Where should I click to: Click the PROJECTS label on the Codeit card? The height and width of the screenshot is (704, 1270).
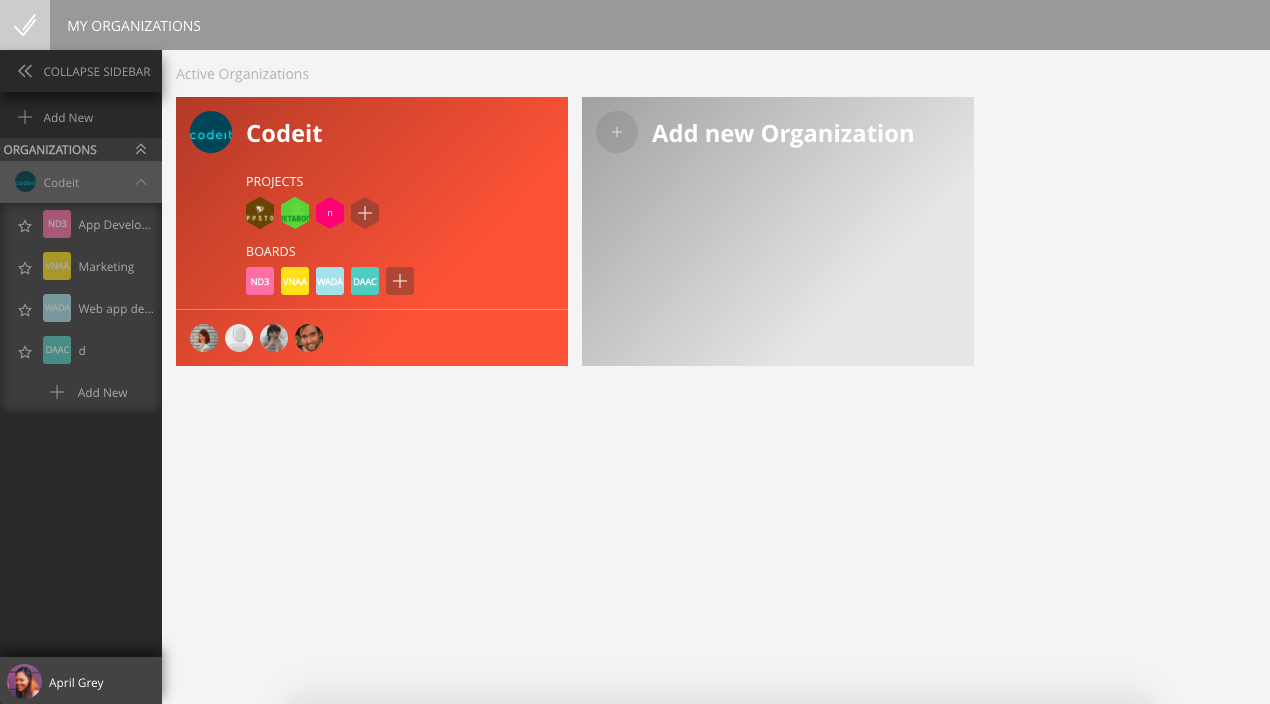(x=275, y=181)
